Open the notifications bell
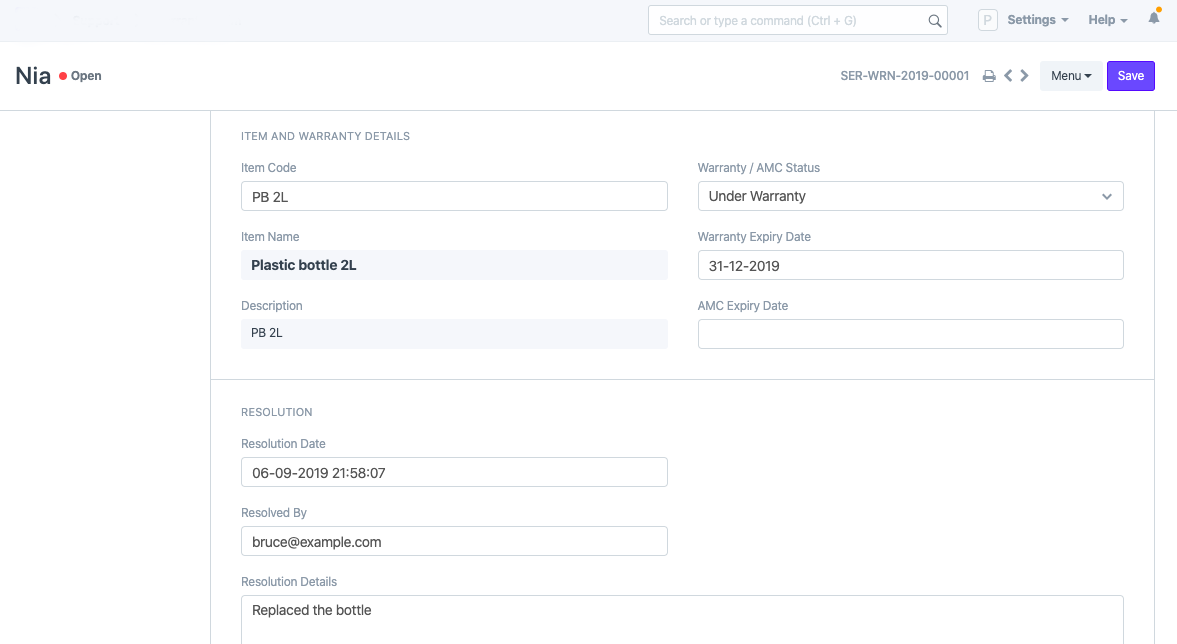This screenshot has width=1177, height=644. (x=1154, y=19)
